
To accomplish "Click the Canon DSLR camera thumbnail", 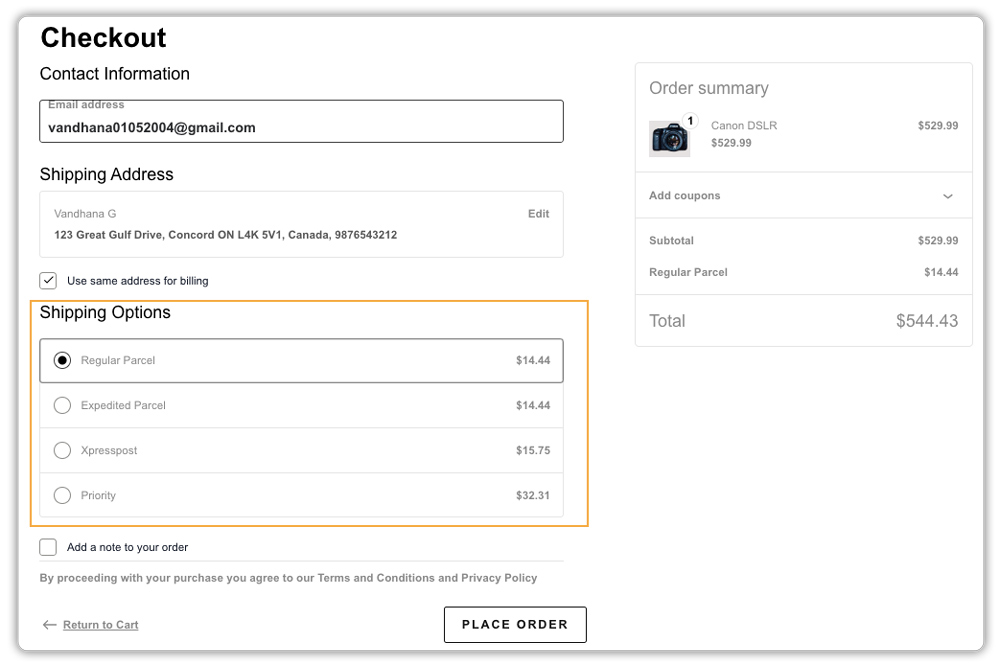I will pyautogui.click(x=669, y=138).
